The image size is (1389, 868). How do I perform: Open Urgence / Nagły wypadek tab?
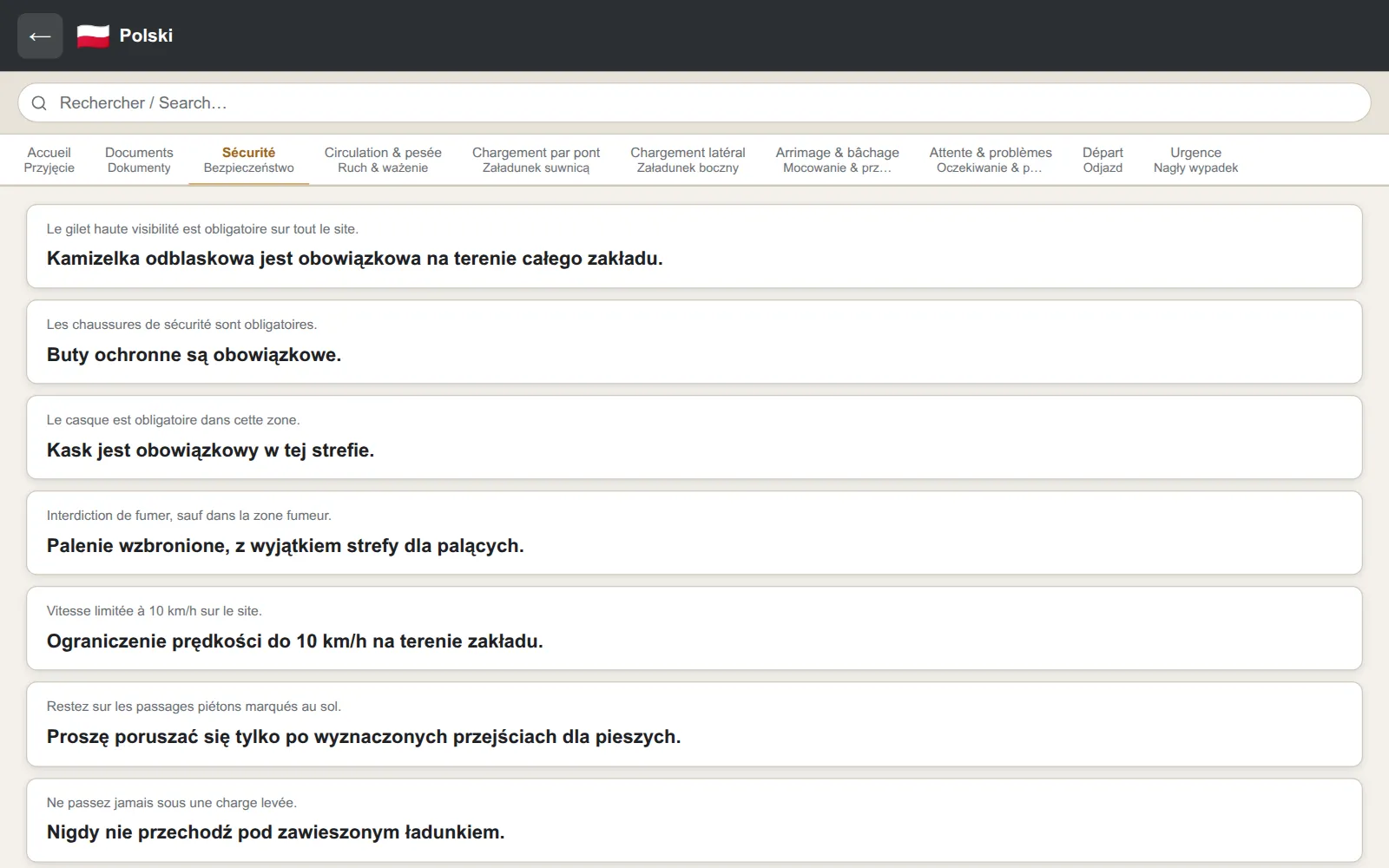[x=1195, y=160]
